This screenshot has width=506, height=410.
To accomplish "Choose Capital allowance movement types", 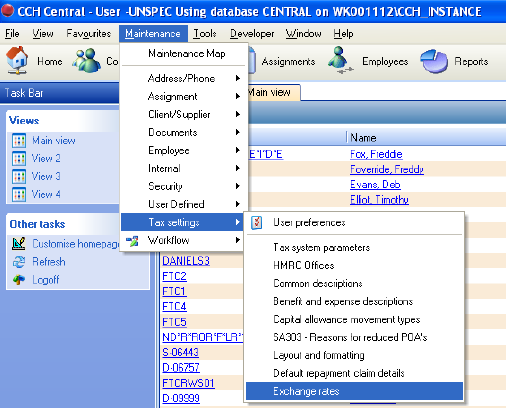I will pos(354,319).
